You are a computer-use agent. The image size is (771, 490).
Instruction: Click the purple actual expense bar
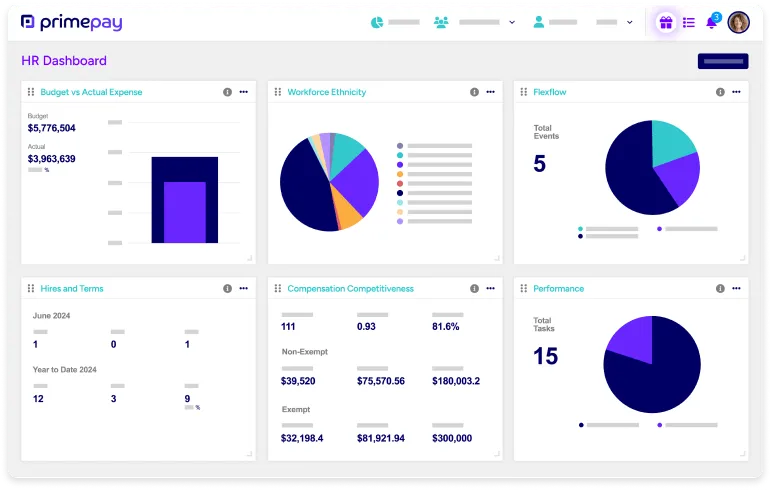[x=184, y=212]
